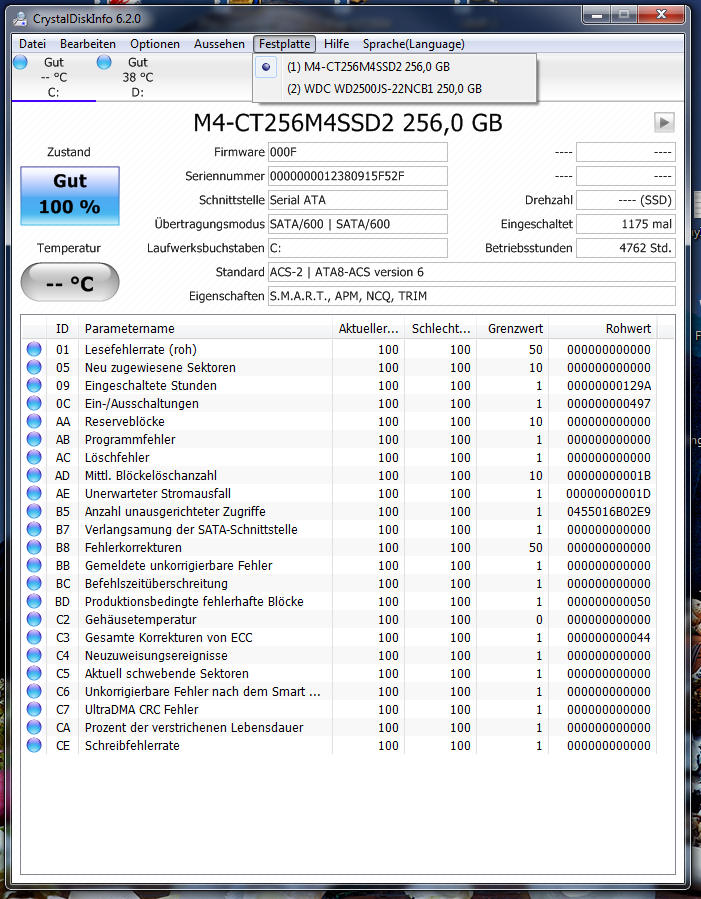Screen dimensions: 701x899
Task: Click the Schnittstelle field Serial ATA
Action: tap(358, 200)
